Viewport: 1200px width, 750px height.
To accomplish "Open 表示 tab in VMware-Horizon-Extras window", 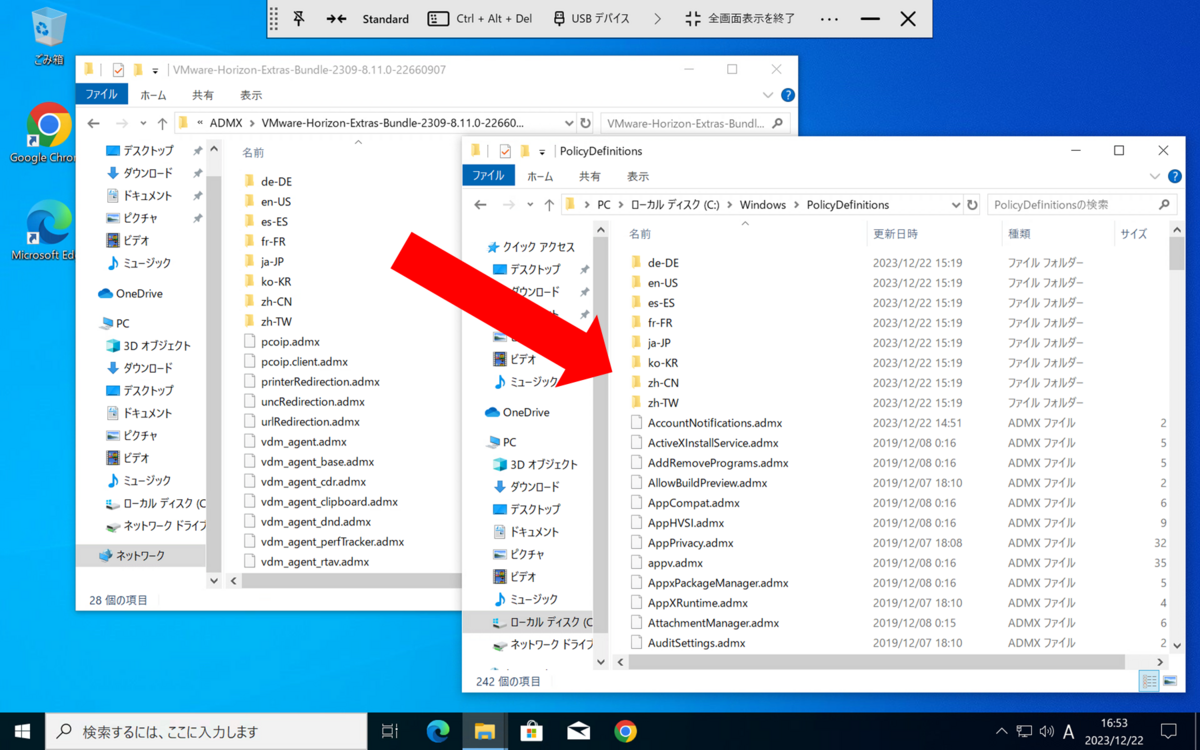I will pos(251,95).
